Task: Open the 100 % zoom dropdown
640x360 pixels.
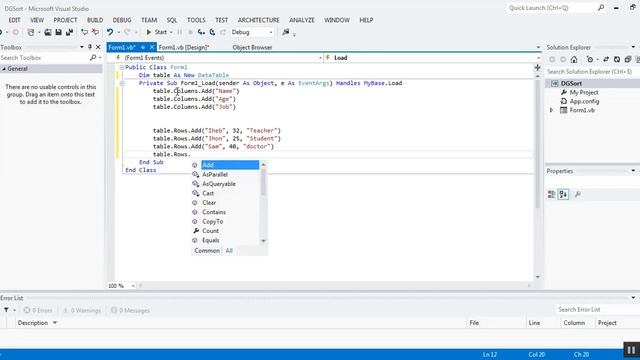Action: coord(133,286)
